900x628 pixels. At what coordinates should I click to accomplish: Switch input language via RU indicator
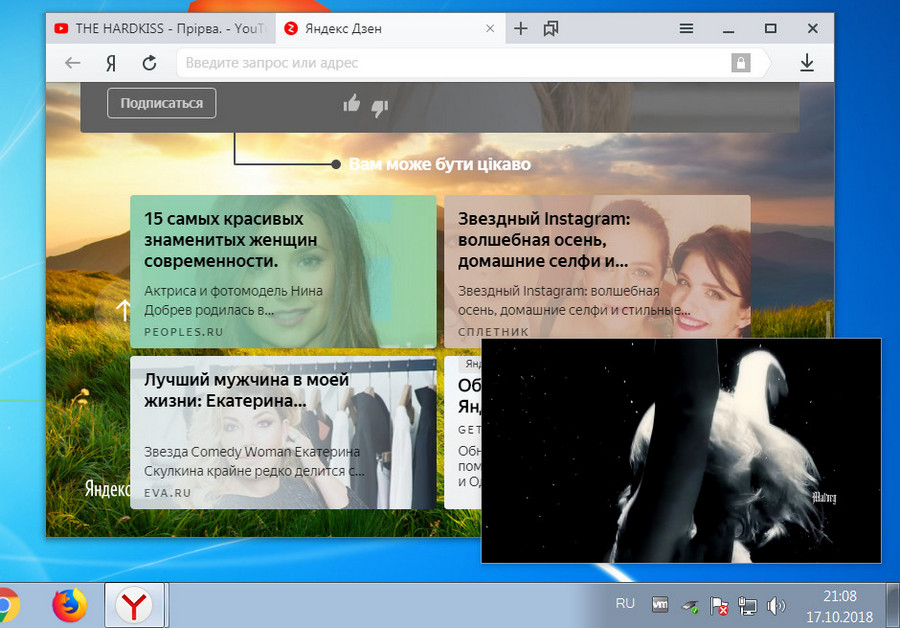(625, 604)
